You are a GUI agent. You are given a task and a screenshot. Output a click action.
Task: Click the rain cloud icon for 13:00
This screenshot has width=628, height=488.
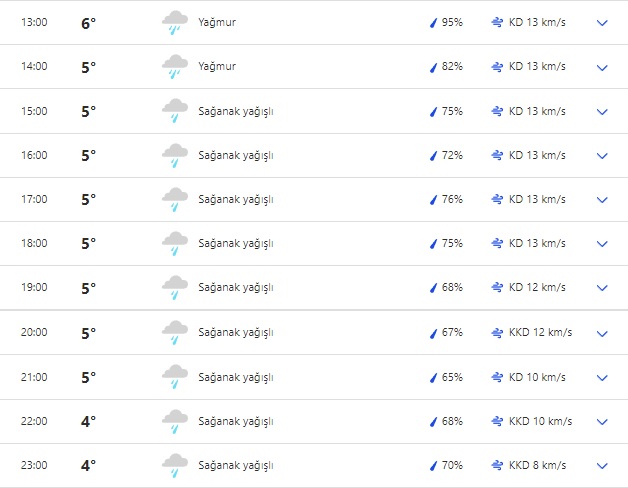175,22
